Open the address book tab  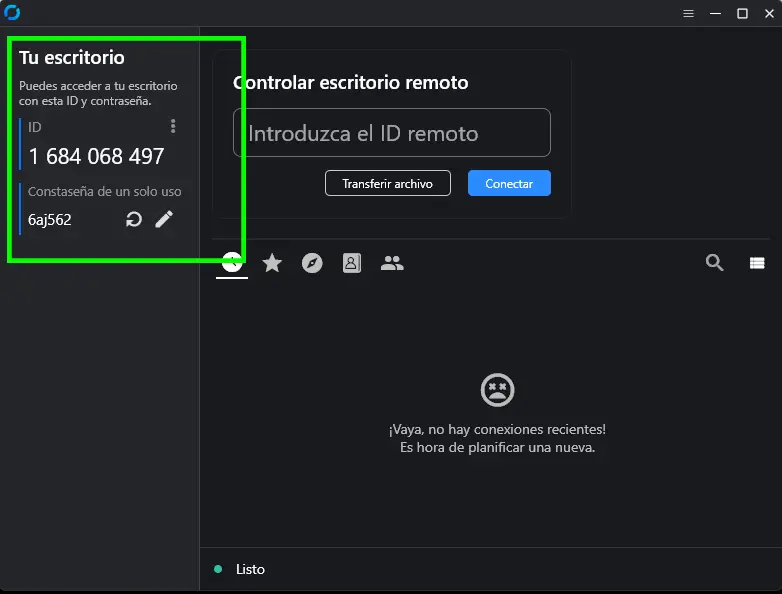pos(352,263)
